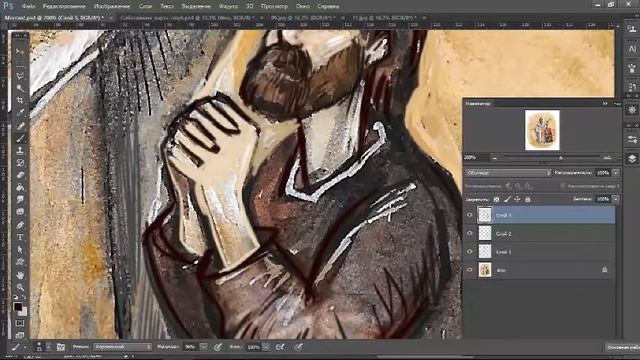
Task: Zoom out button in Navigator panel
Action: tap(495, 158)
